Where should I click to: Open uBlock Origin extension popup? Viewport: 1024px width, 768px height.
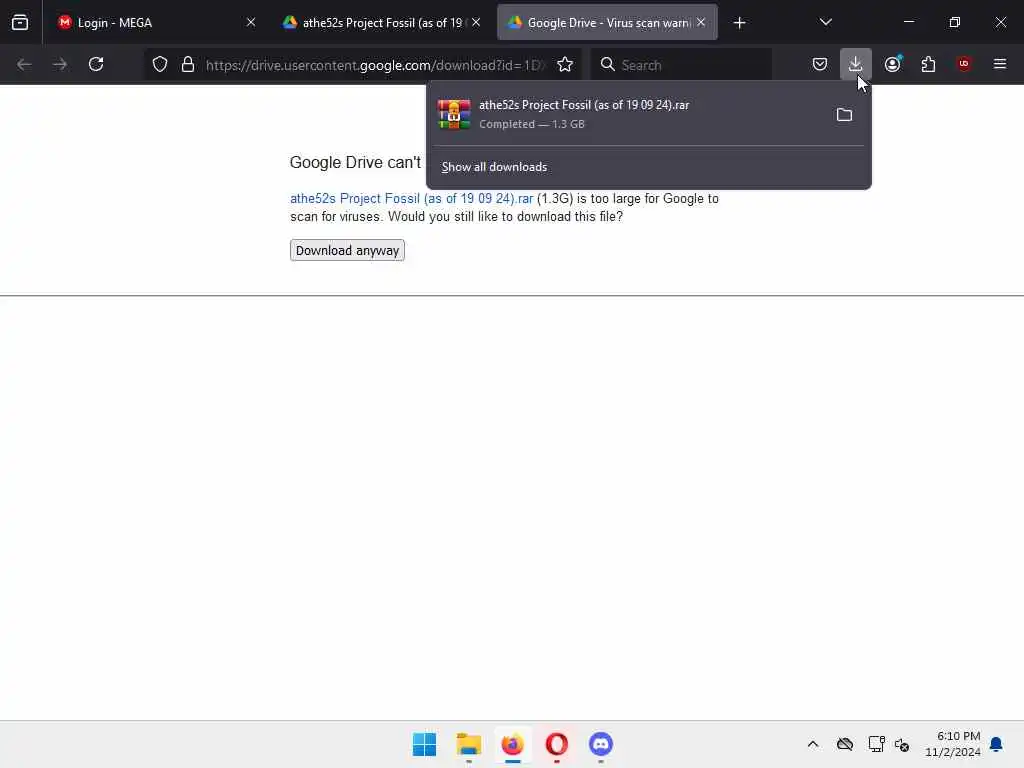click(964, 64)
